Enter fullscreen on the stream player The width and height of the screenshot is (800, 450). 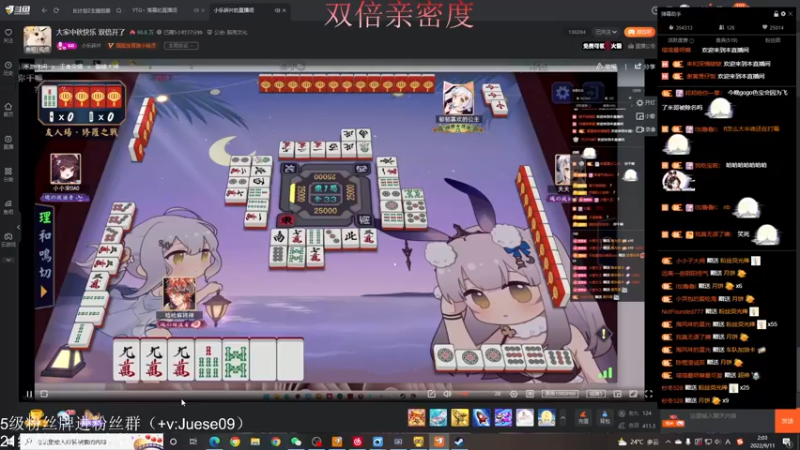[x=648, y=394]
